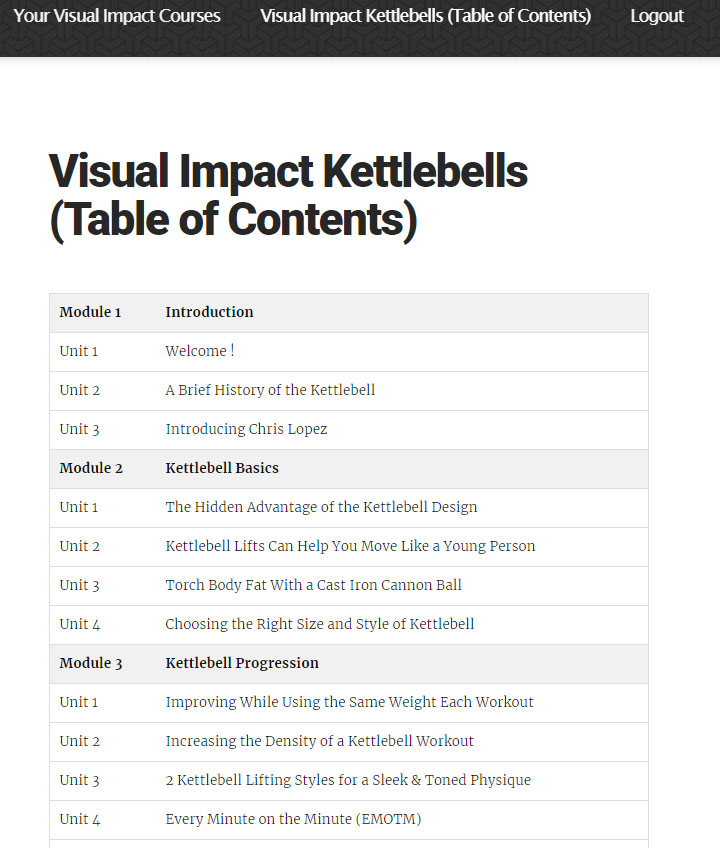The image size is (720, 848).
Task: View Improving While Using the Same Weight Each Workout
Action: (349, 702)
